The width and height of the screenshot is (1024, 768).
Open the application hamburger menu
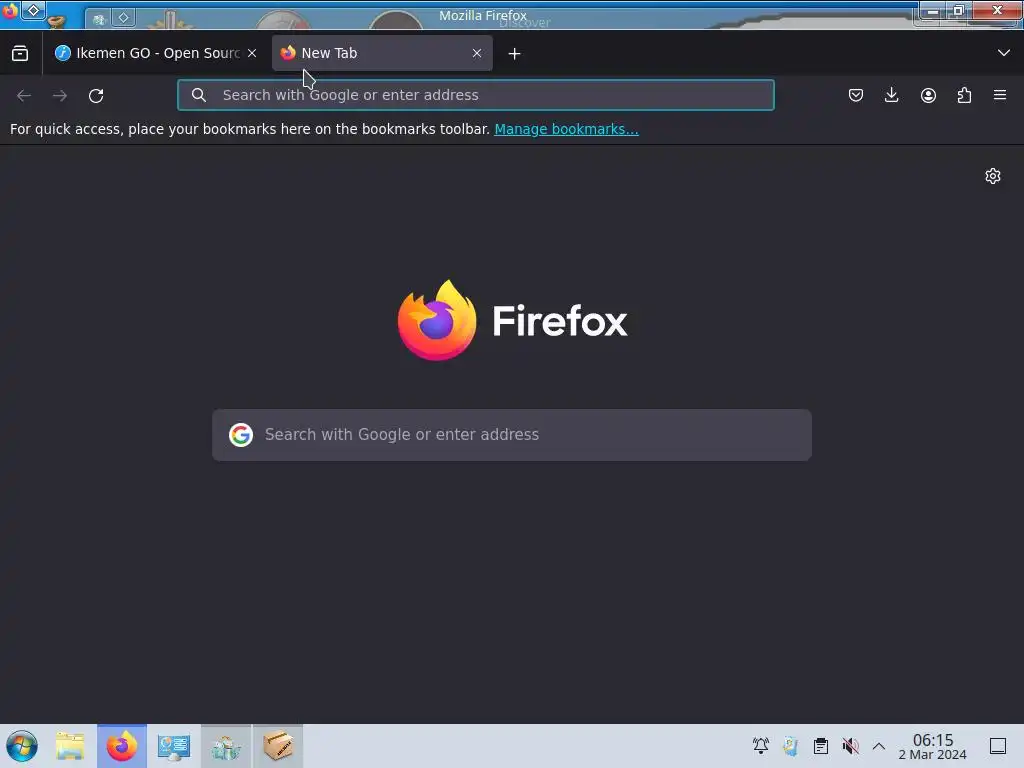[1000, 95]
